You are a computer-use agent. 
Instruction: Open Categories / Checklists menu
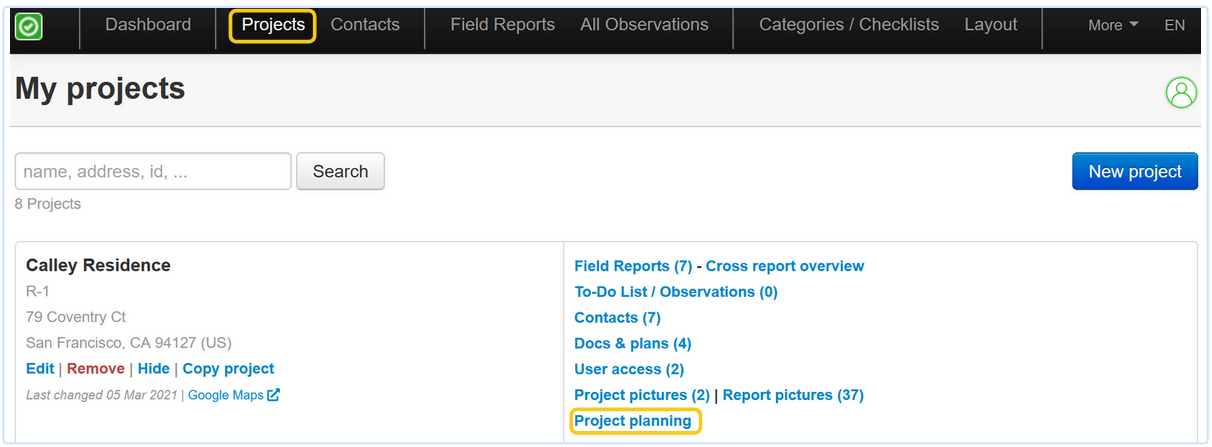[849, 25]
